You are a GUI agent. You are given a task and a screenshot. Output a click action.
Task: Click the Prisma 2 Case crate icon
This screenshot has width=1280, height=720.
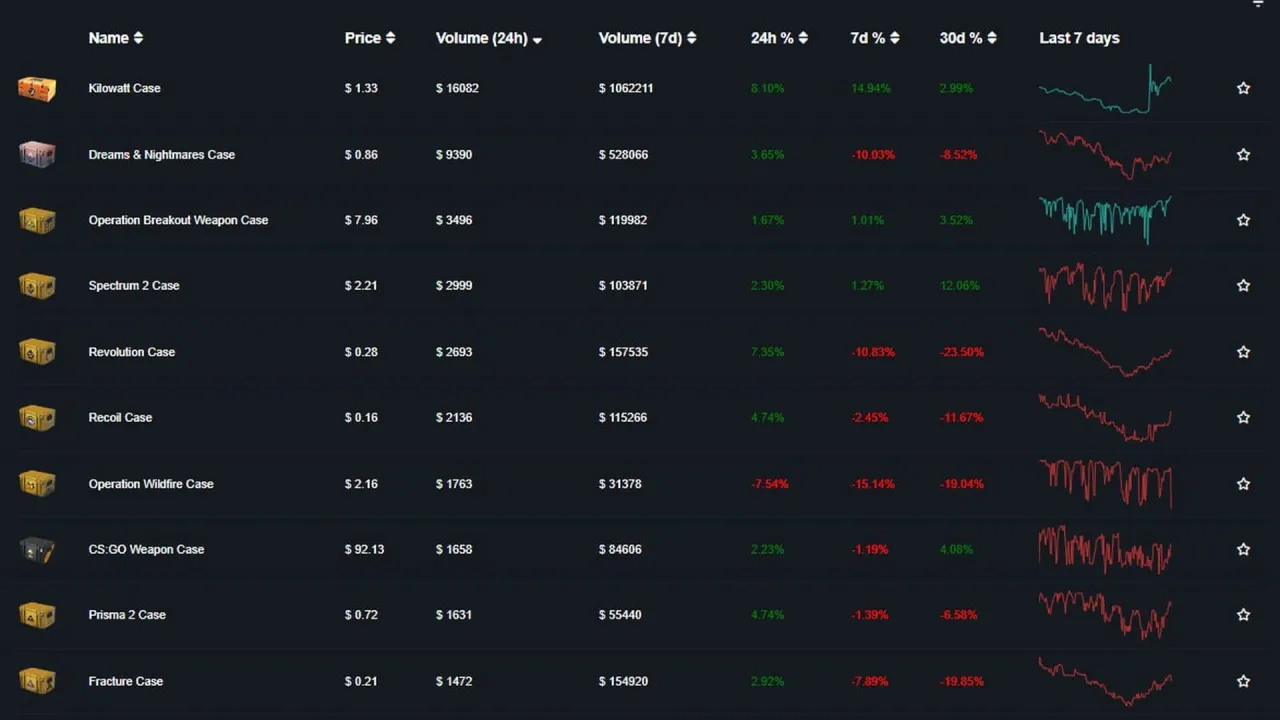37,615
